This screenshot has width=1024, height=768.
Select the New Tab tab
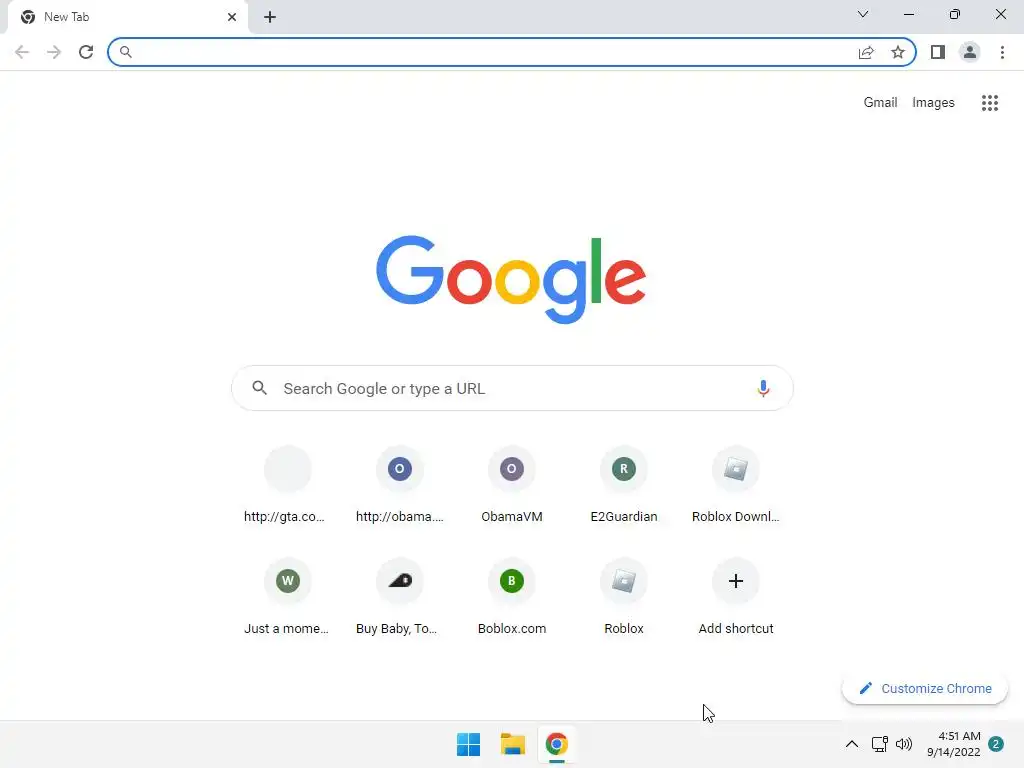127,17
